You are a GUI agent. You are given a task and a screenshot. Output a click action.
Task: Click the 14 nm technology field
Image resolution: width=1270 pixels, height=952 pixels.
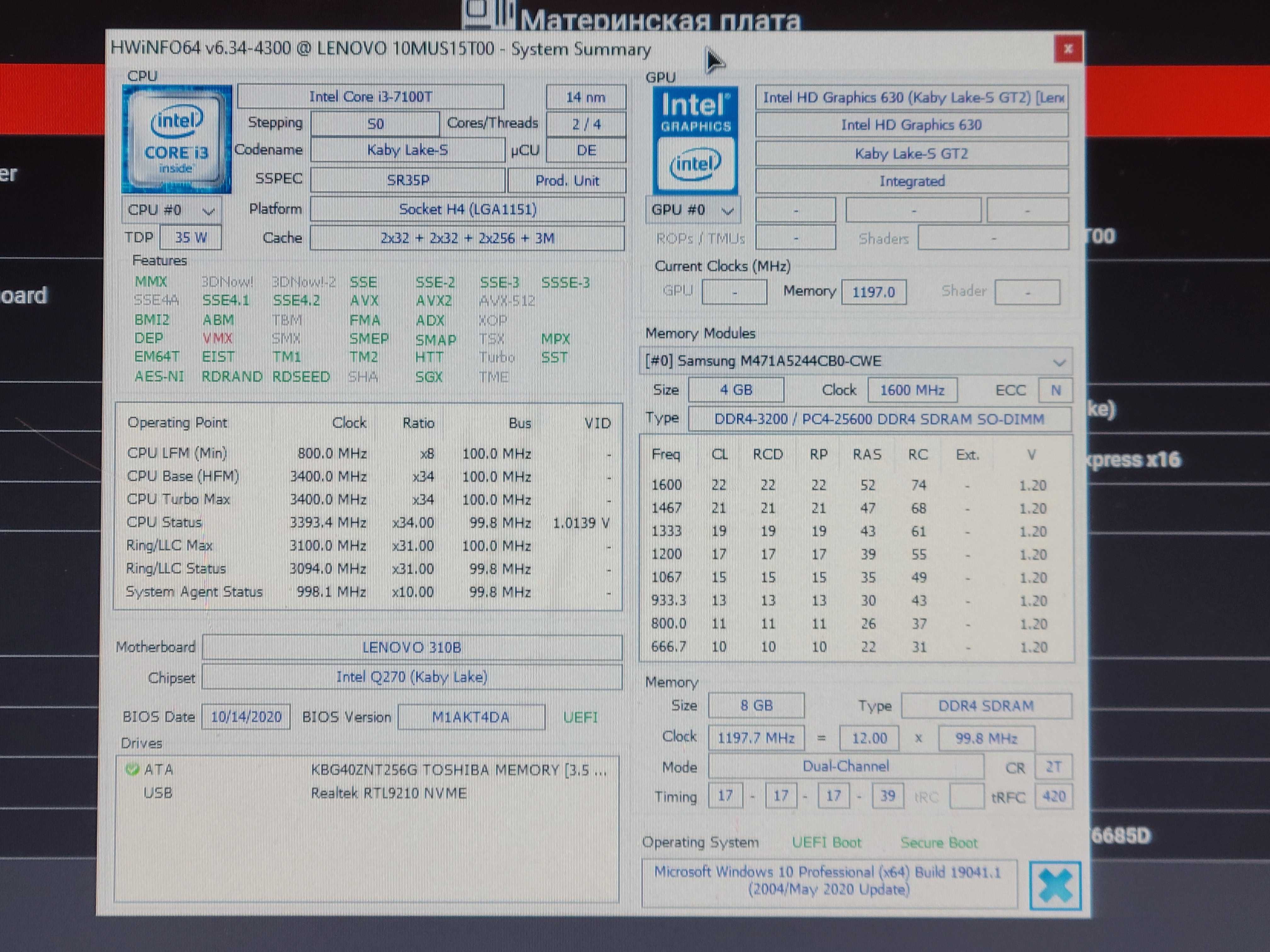click(586, 97)
